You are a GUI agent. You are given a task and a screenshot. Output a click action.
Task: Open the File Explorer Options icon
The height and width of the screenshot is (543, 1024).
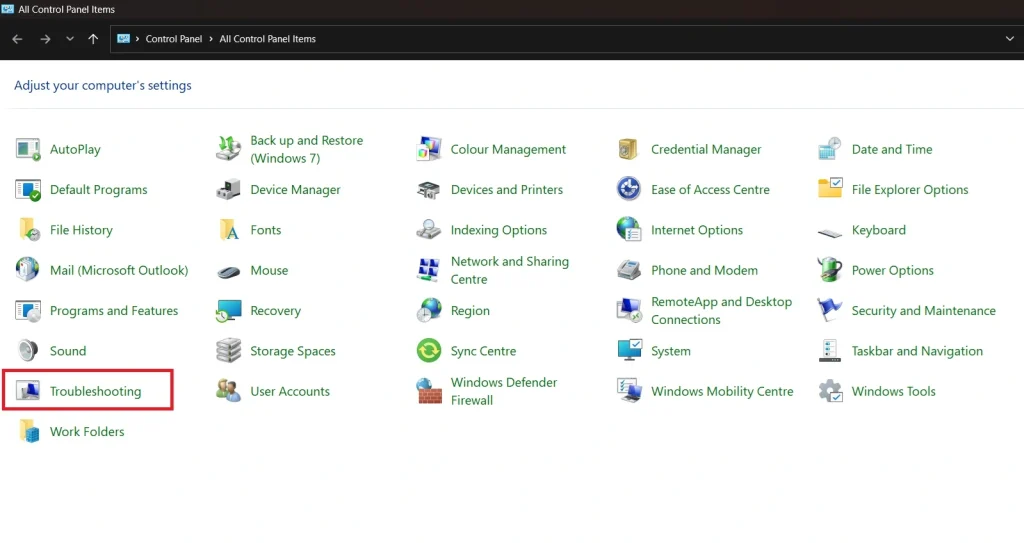(x=830, y=189)
